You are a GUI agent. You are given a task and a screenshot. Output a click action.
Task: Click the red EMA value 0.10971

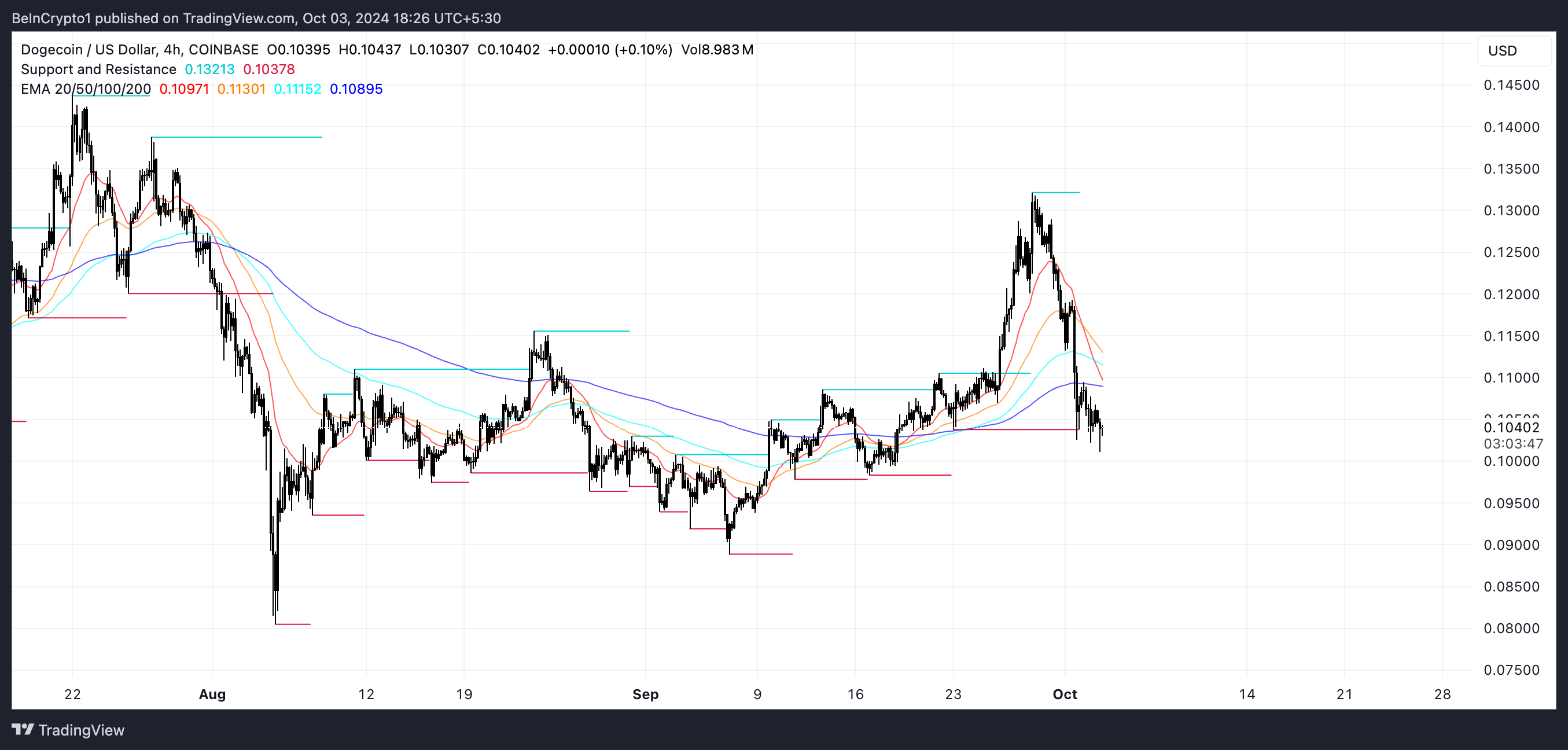pyautogui.click(x=184, y=89)
